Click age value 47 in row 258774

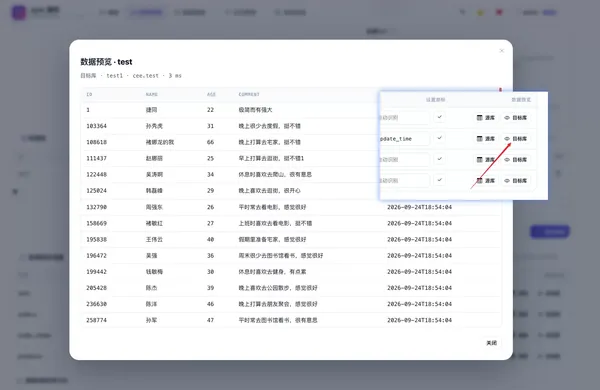click(210, 320)
